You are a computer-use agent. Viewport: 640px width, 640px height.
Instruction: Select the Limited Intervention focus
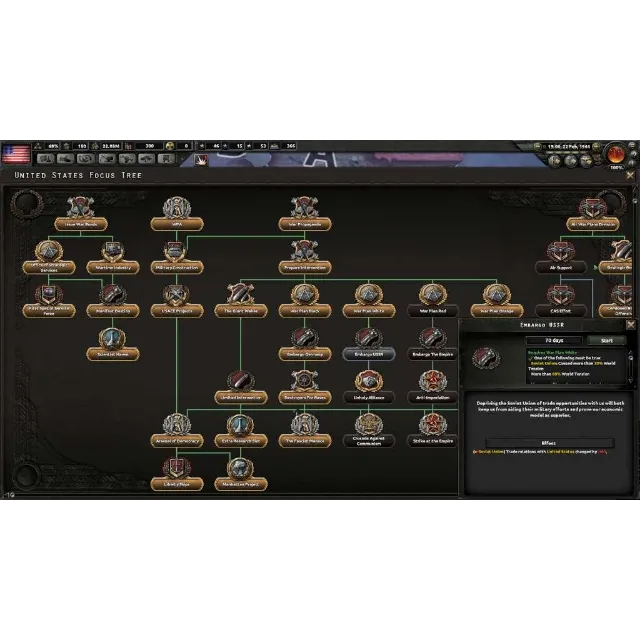pos(241,389)
